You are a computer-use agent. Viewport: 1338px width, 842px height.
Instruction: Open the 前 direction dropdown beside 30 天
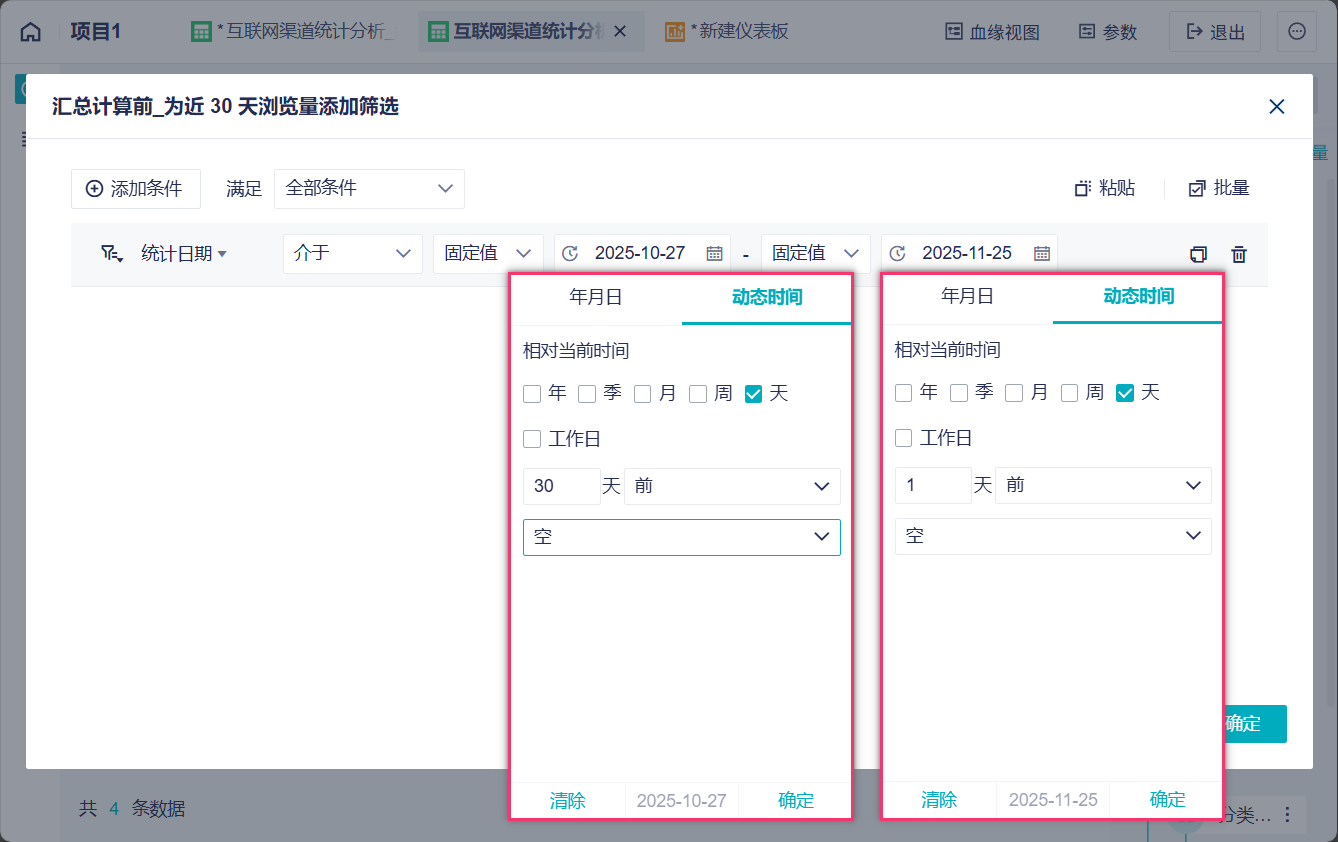click(732, 486)
